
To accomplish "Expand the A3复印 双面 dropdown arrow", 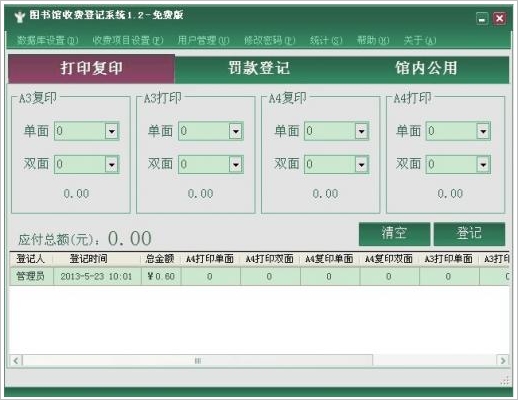I will (112, 164).
